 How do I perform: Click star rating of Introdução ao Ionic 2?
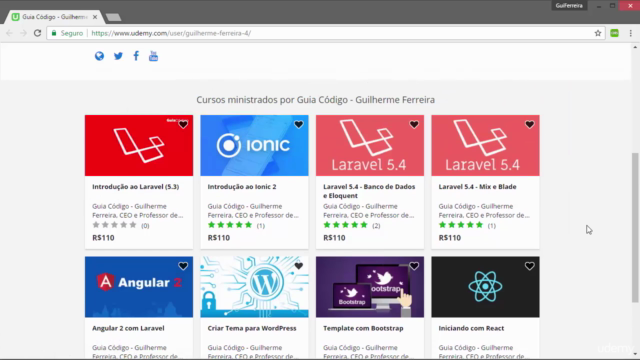coord(230,225)
